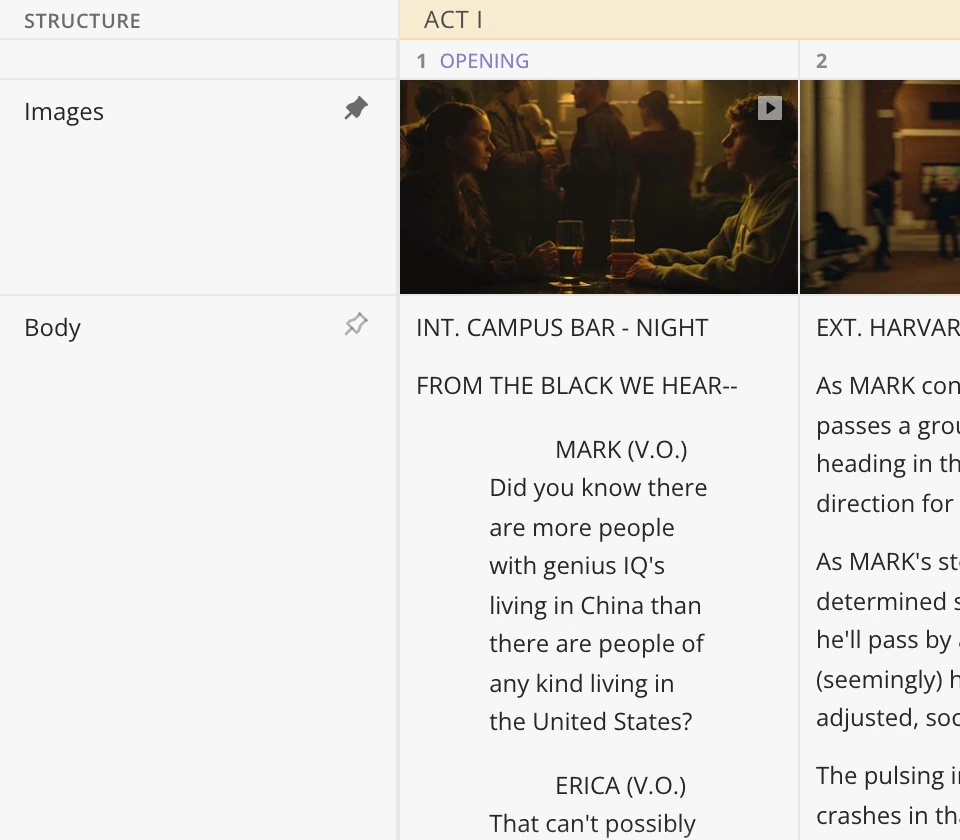Click the "As MARK's" paragraph in scene 2

click(x=888, y=639)
